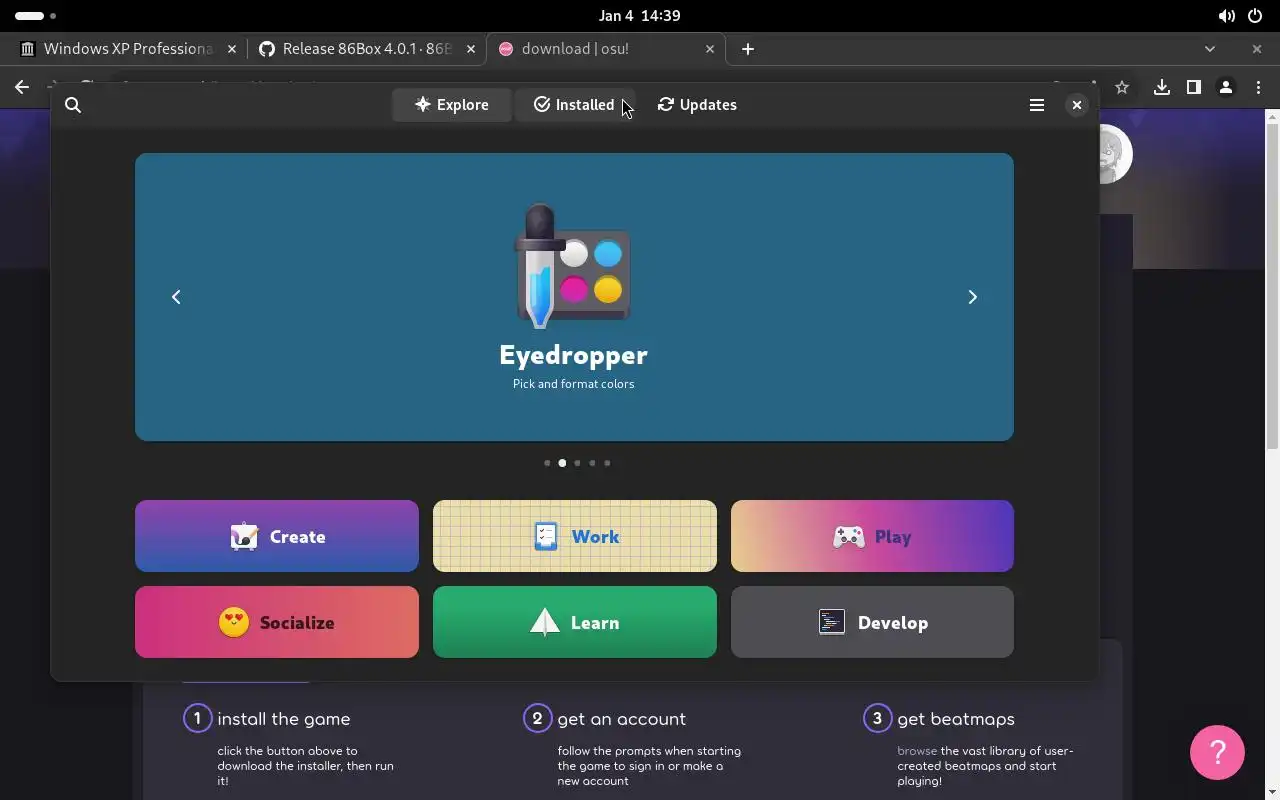Viewport: 1280px width, 800px height.
Task: Switch to the Explore tab
Action: pyautogui.click(x=452, y=105)
